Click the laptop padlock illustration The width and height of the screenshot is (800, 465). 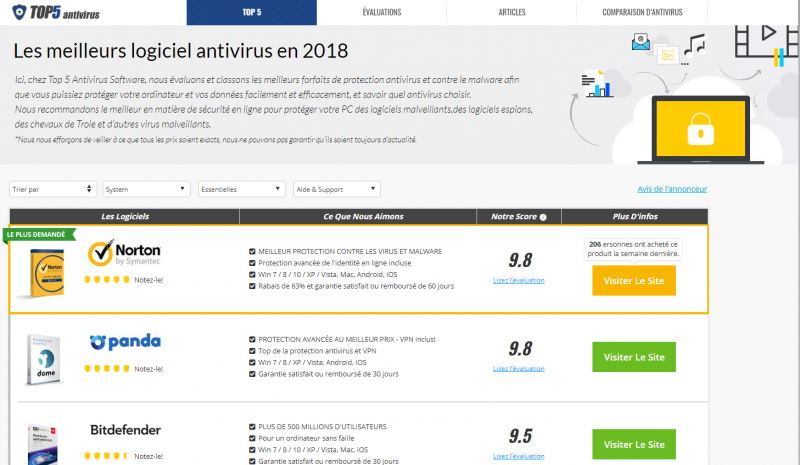pyautogui.click(x=701, y=129)
